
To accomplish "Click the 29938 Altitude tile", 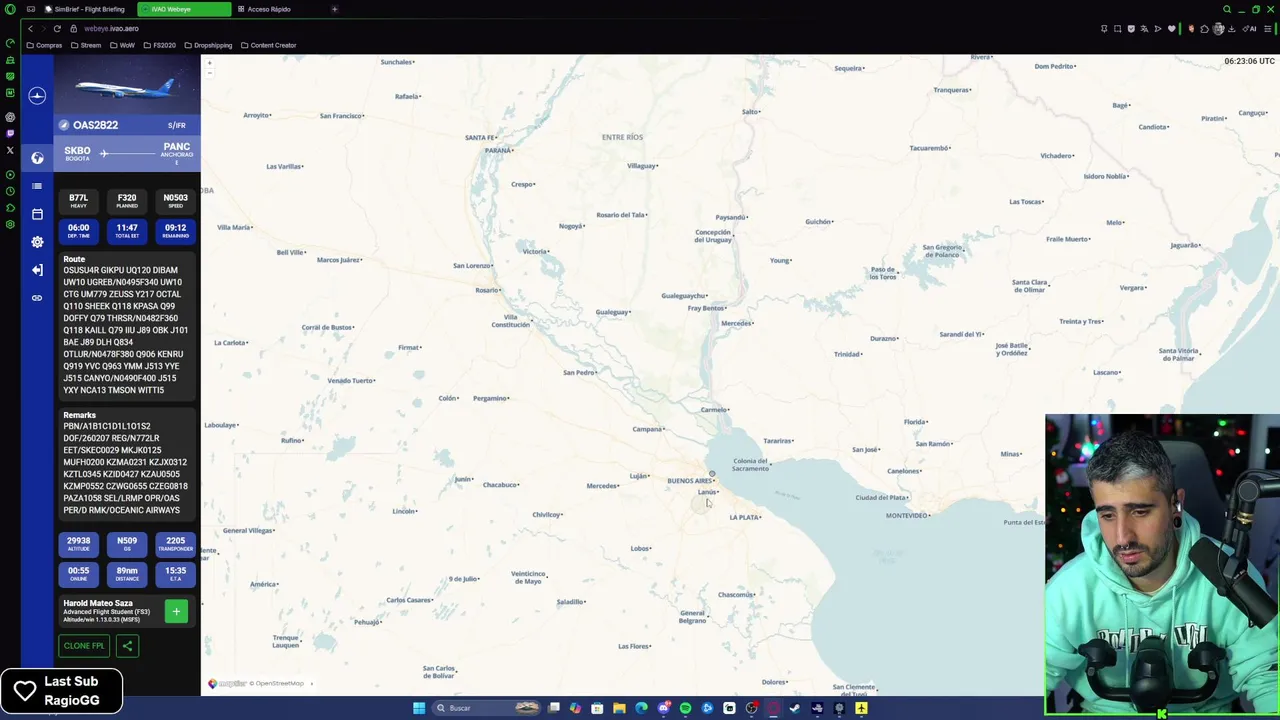I will point(78,543).
